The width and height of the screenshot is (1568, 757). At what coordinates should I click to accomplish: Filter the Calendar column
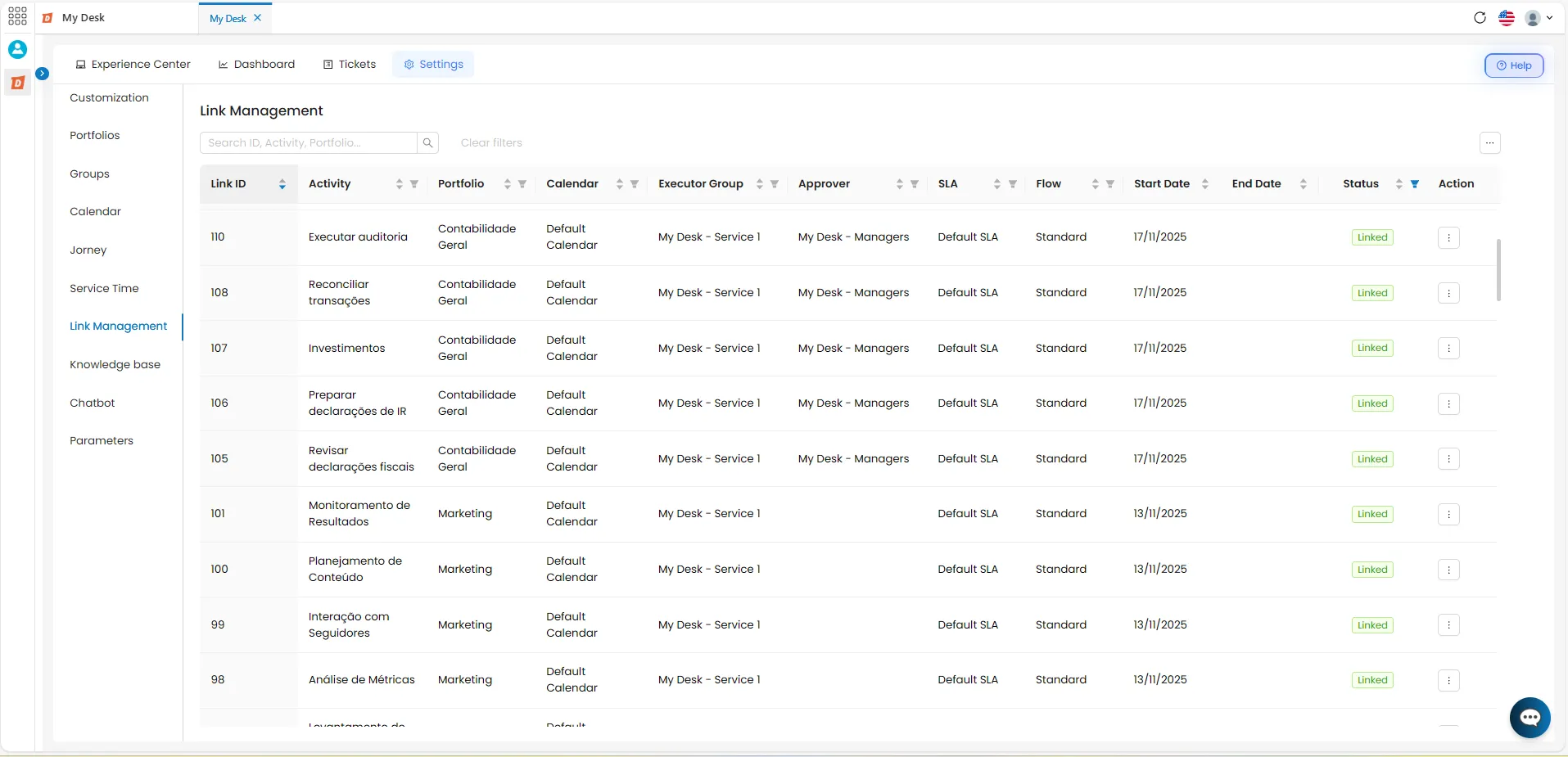(635, 184)
